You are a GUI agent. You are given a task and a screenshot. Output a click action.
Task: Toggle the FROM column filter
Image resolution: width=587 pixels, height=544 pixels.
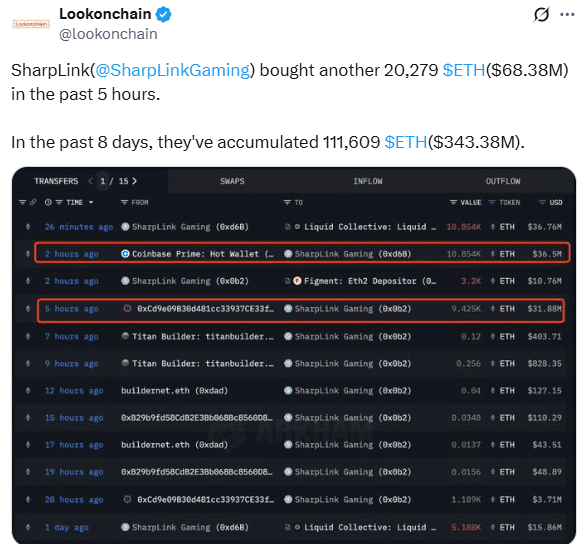[x=124, y=203]
